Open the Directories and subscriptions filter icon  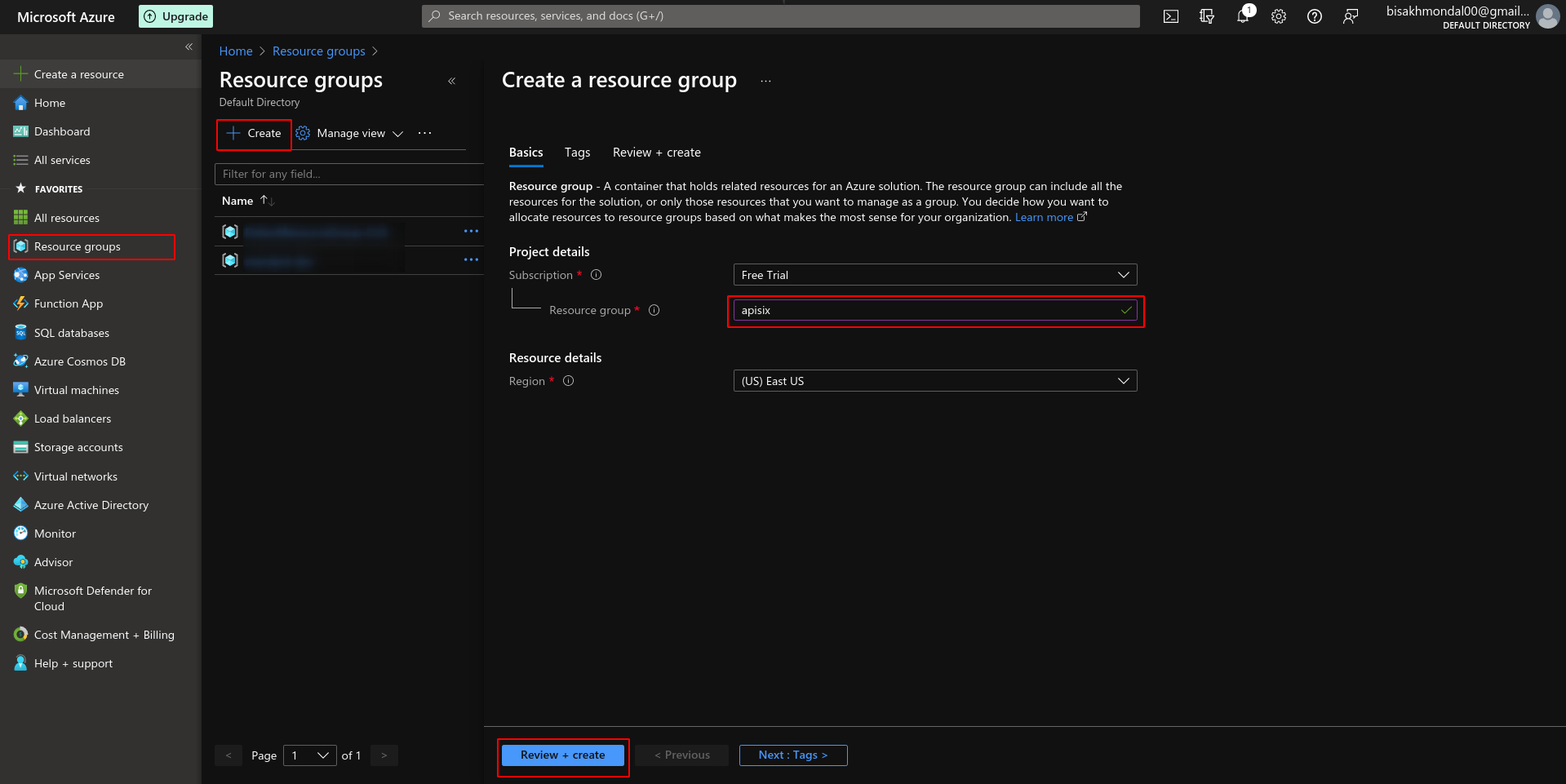1207,16
